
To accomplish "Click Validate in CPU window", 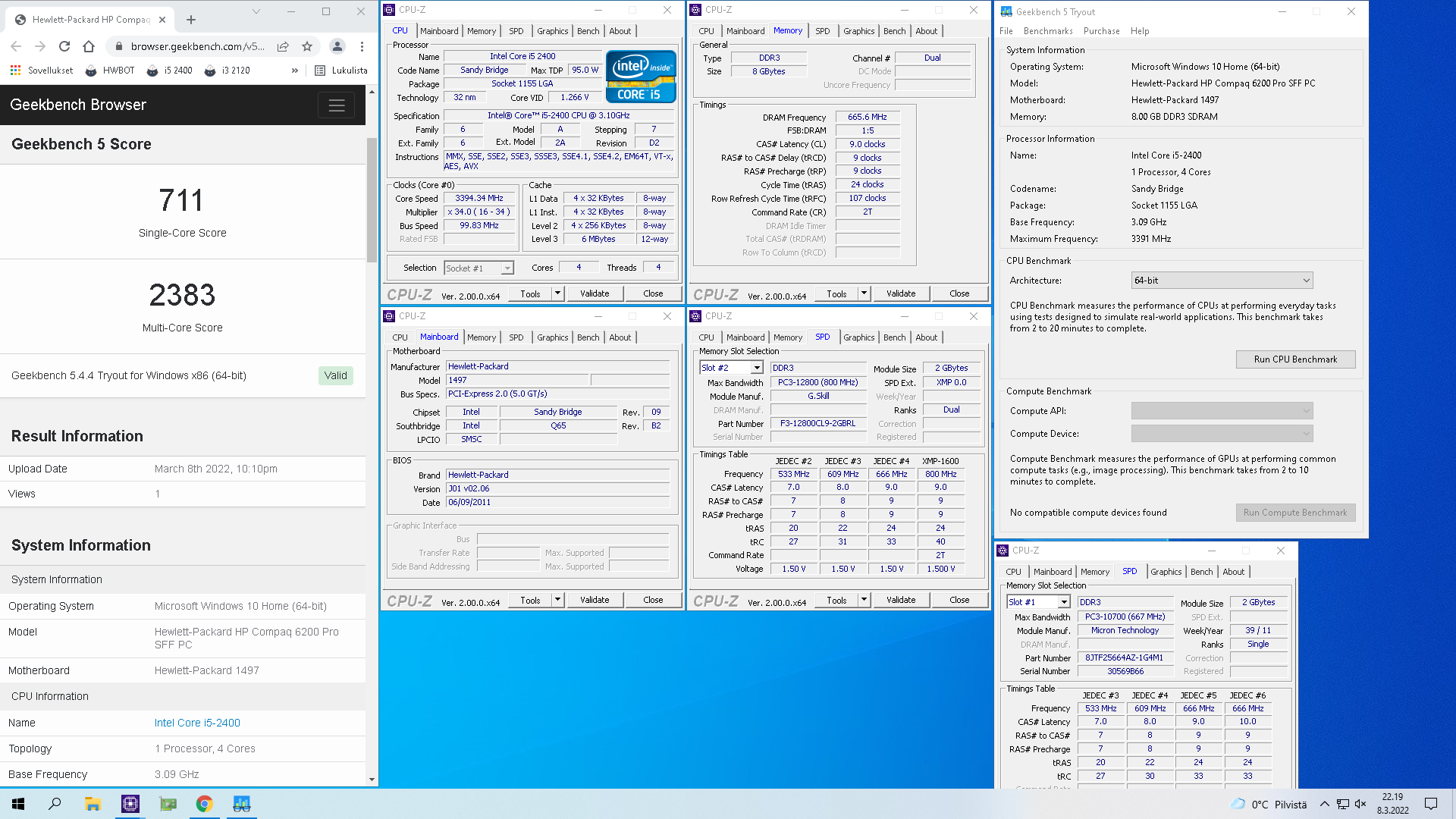I will pyautogui.click(x=595, y=293).
